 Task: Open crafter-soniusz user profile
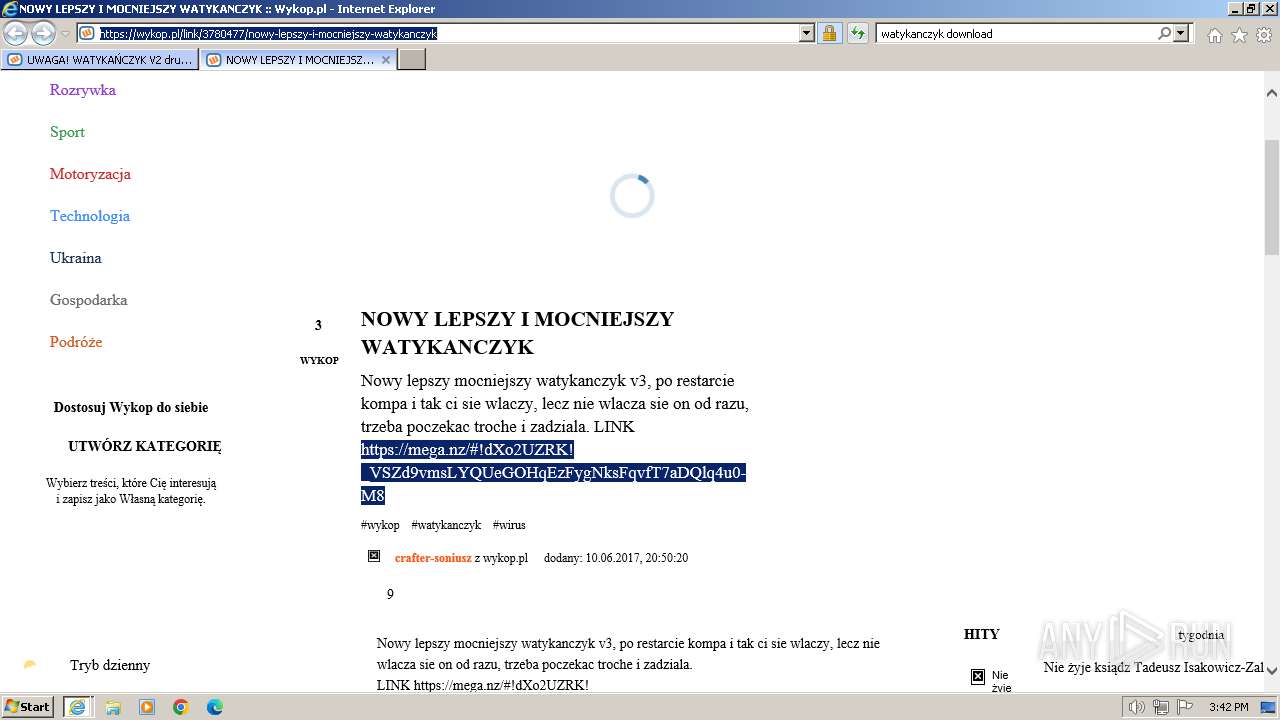pos(433,558)
